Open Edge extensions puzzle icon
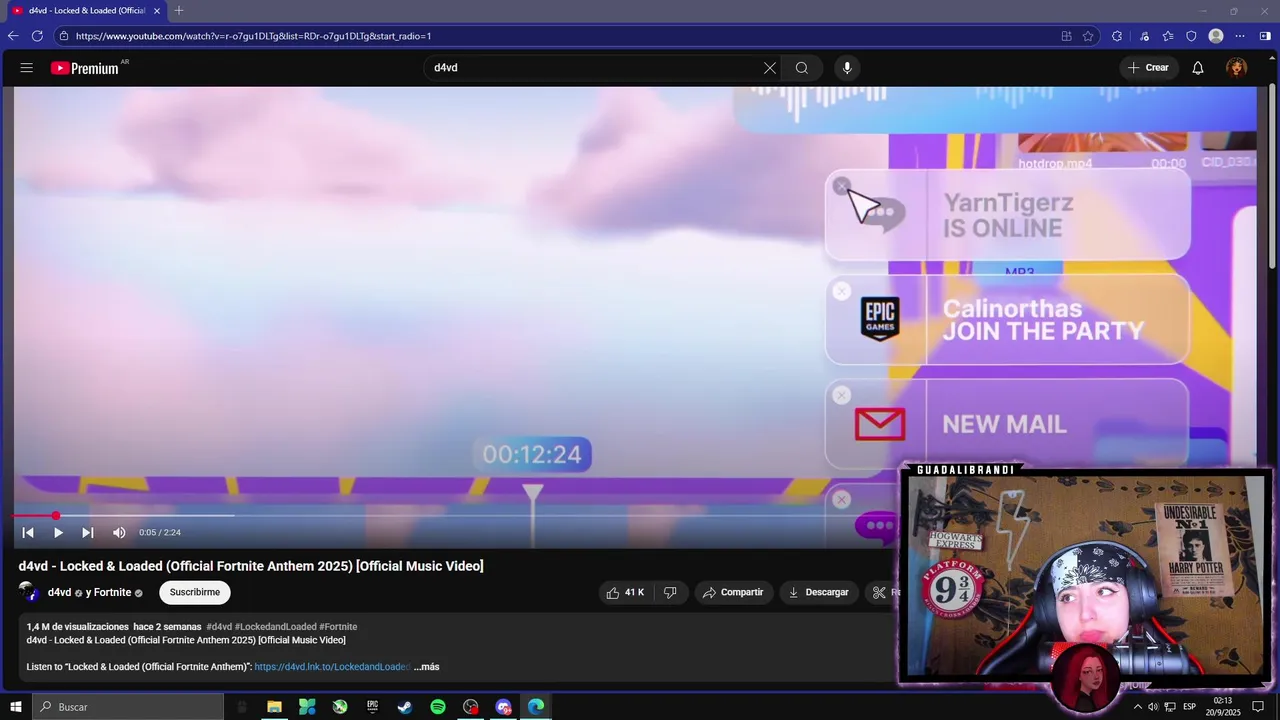1280x720 pixels. click(x=1117, y=36)
